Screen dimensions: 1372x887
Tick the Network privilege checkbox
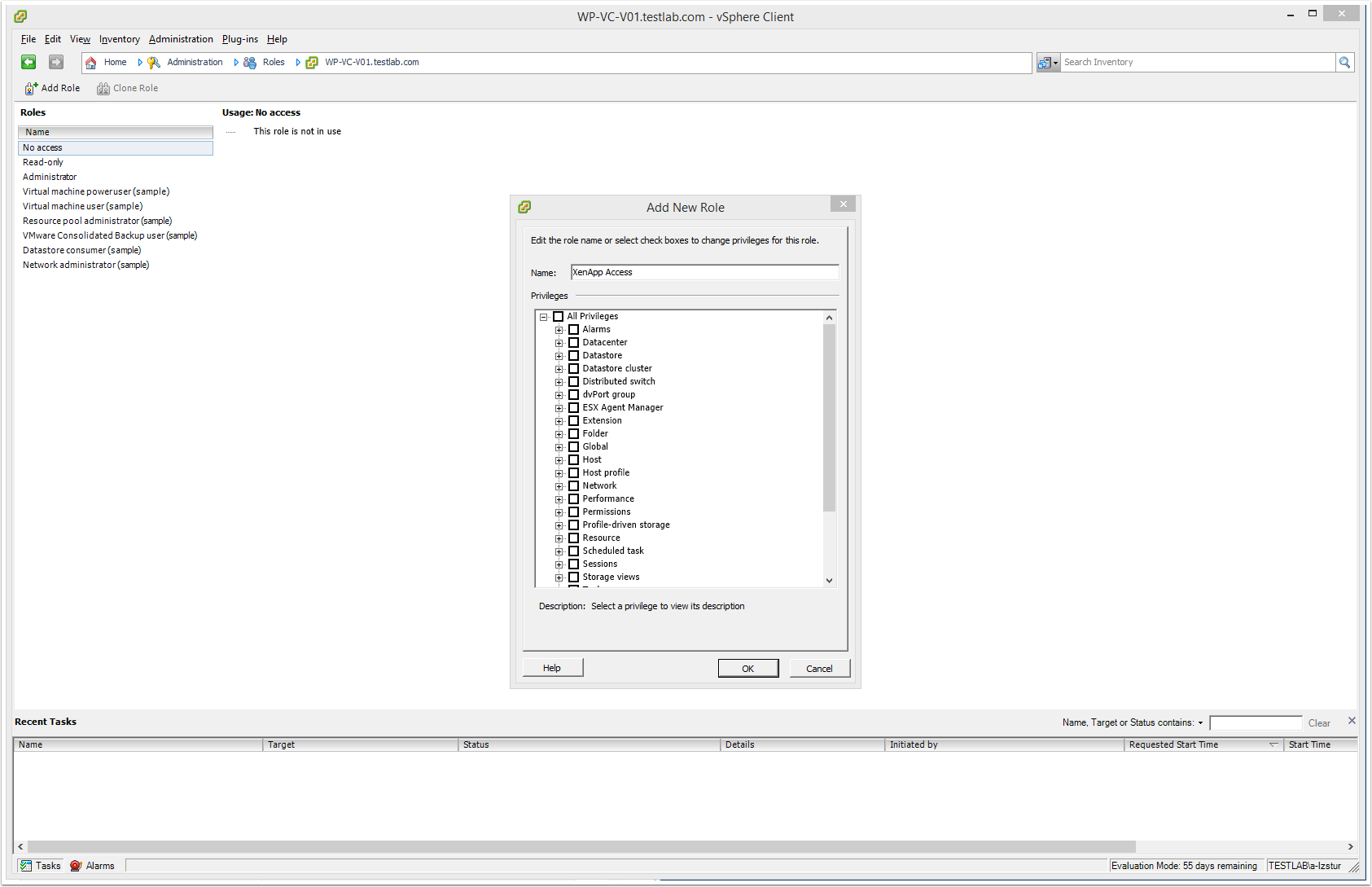(x=573, y=485)
